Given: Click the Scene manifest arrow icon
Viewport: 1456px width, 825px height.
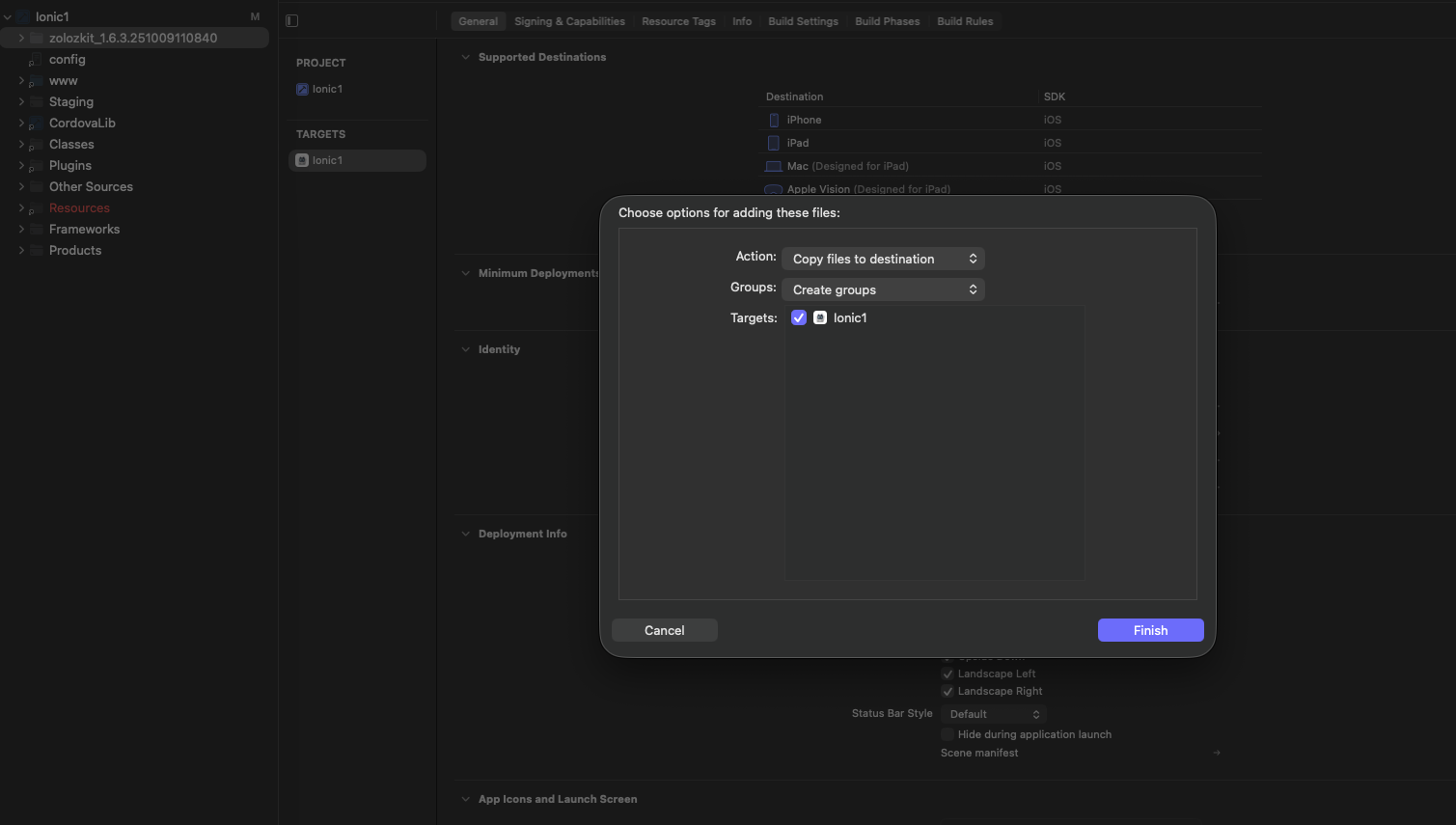Looking at the screenshot, I should 1217,753.
